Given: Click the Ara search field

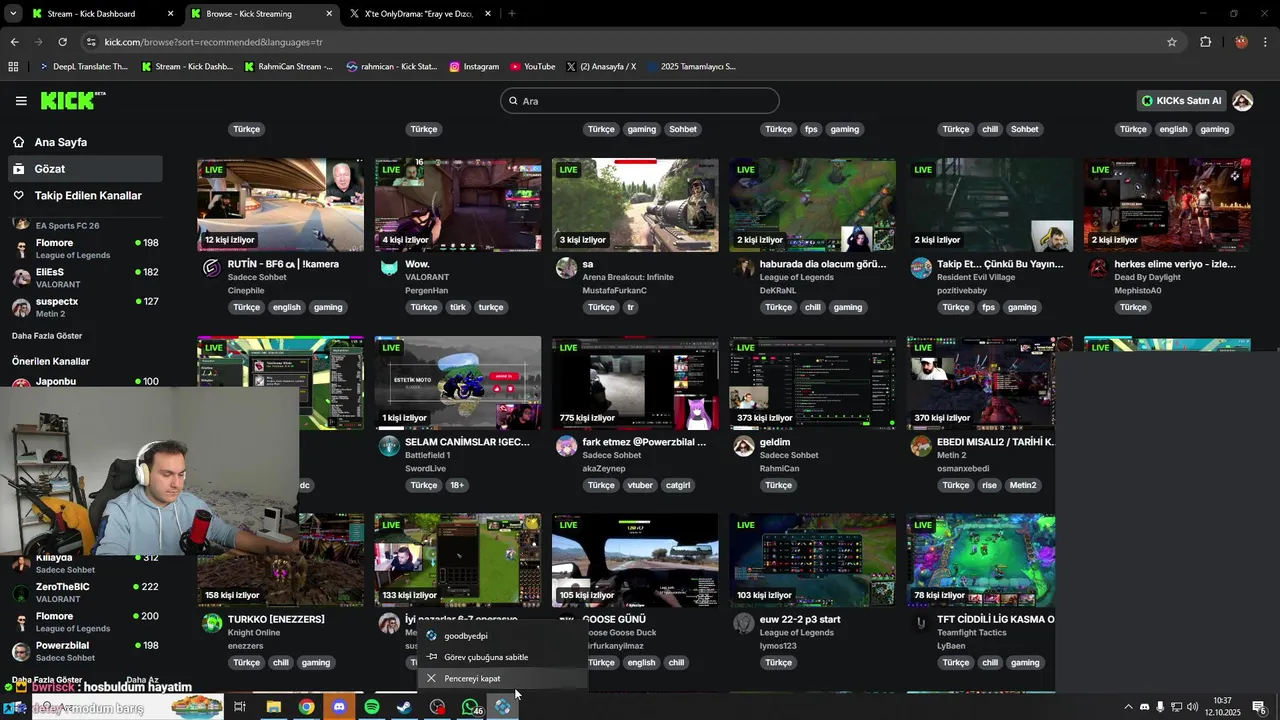Looking at the screenshot, I should pos(640,101).
